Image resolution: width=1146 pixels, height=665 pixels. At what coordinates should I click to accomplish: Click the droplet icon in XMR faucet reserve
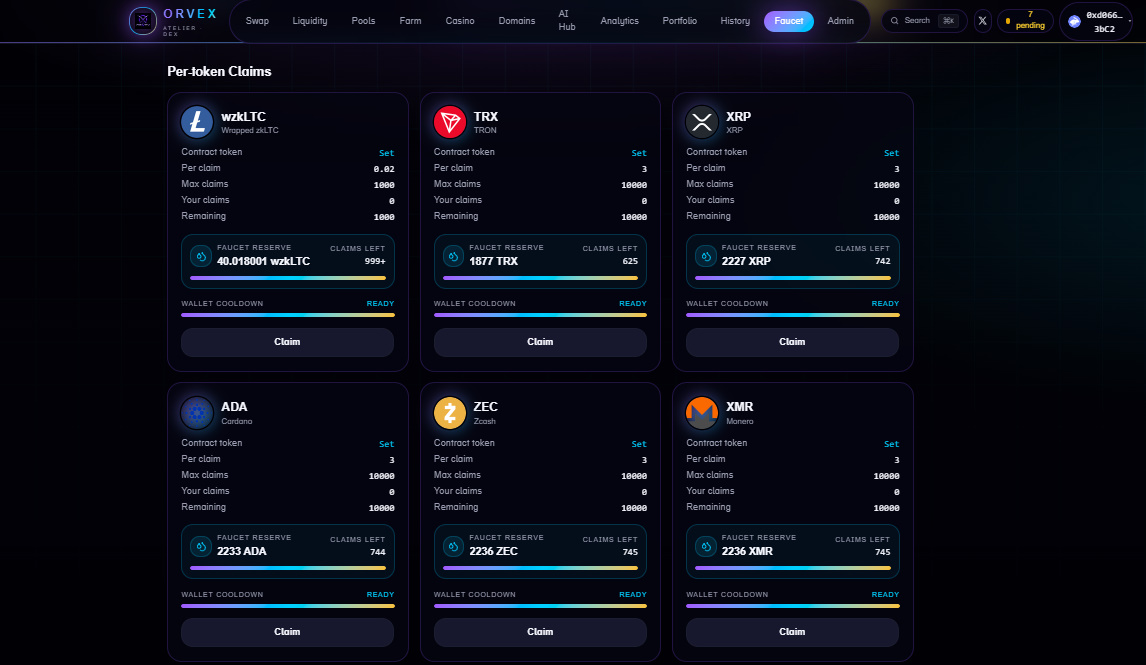tap(705, 547)
